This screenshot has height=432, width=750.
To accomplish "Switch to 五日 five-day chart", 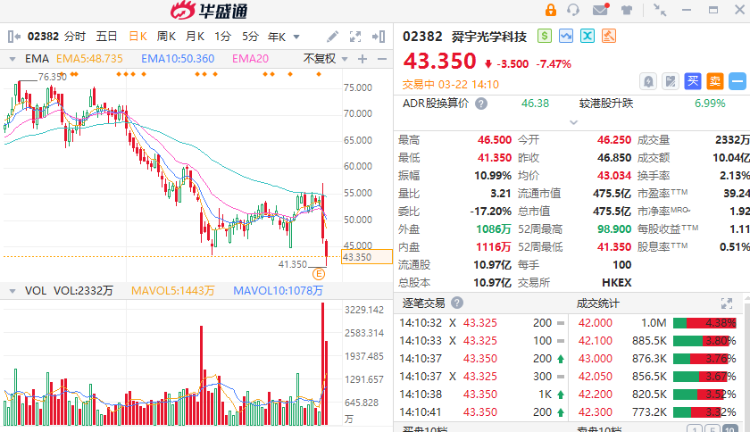I will 106,36.
